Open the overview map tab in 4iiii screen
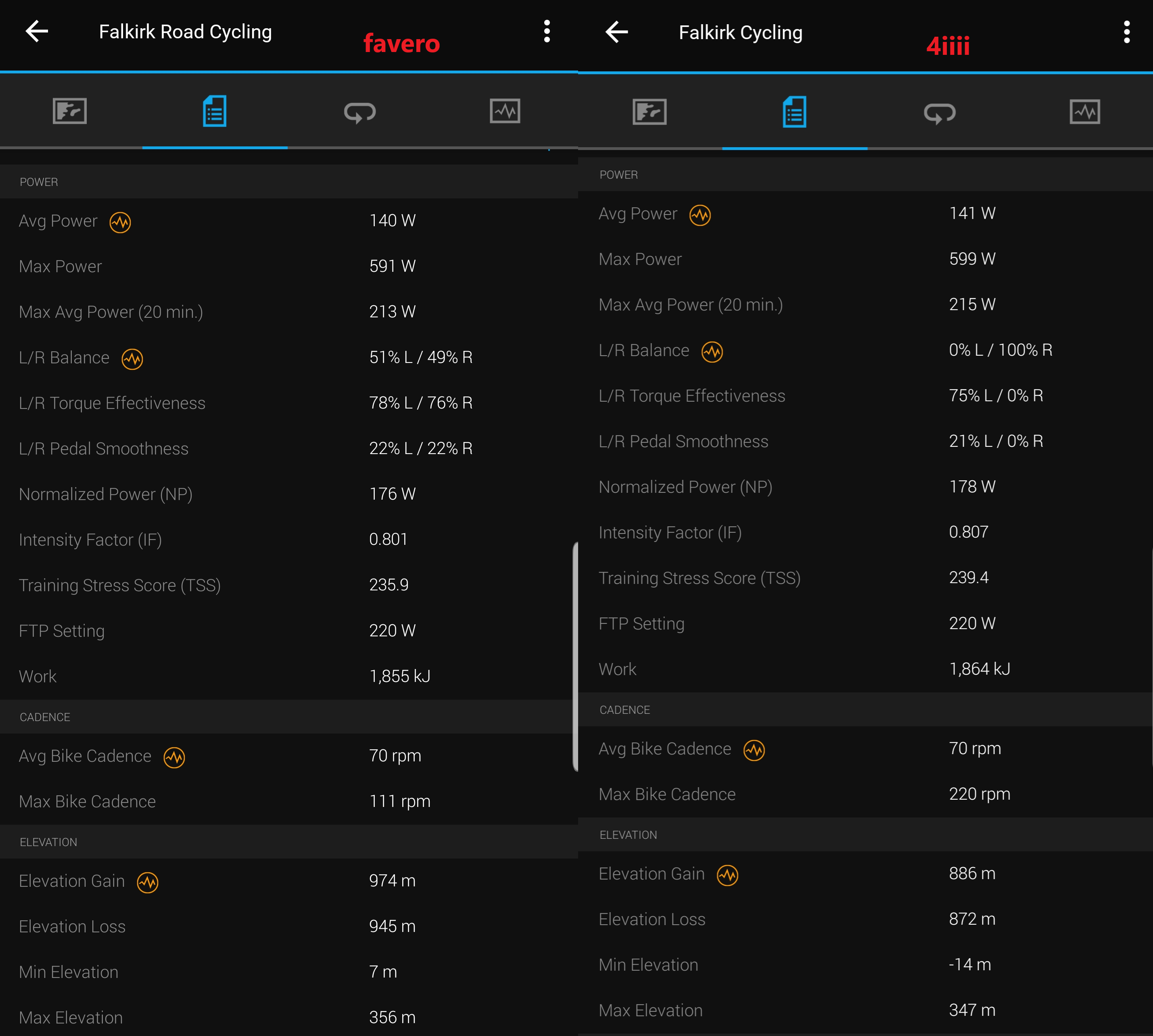 click(x=650, y=112)
